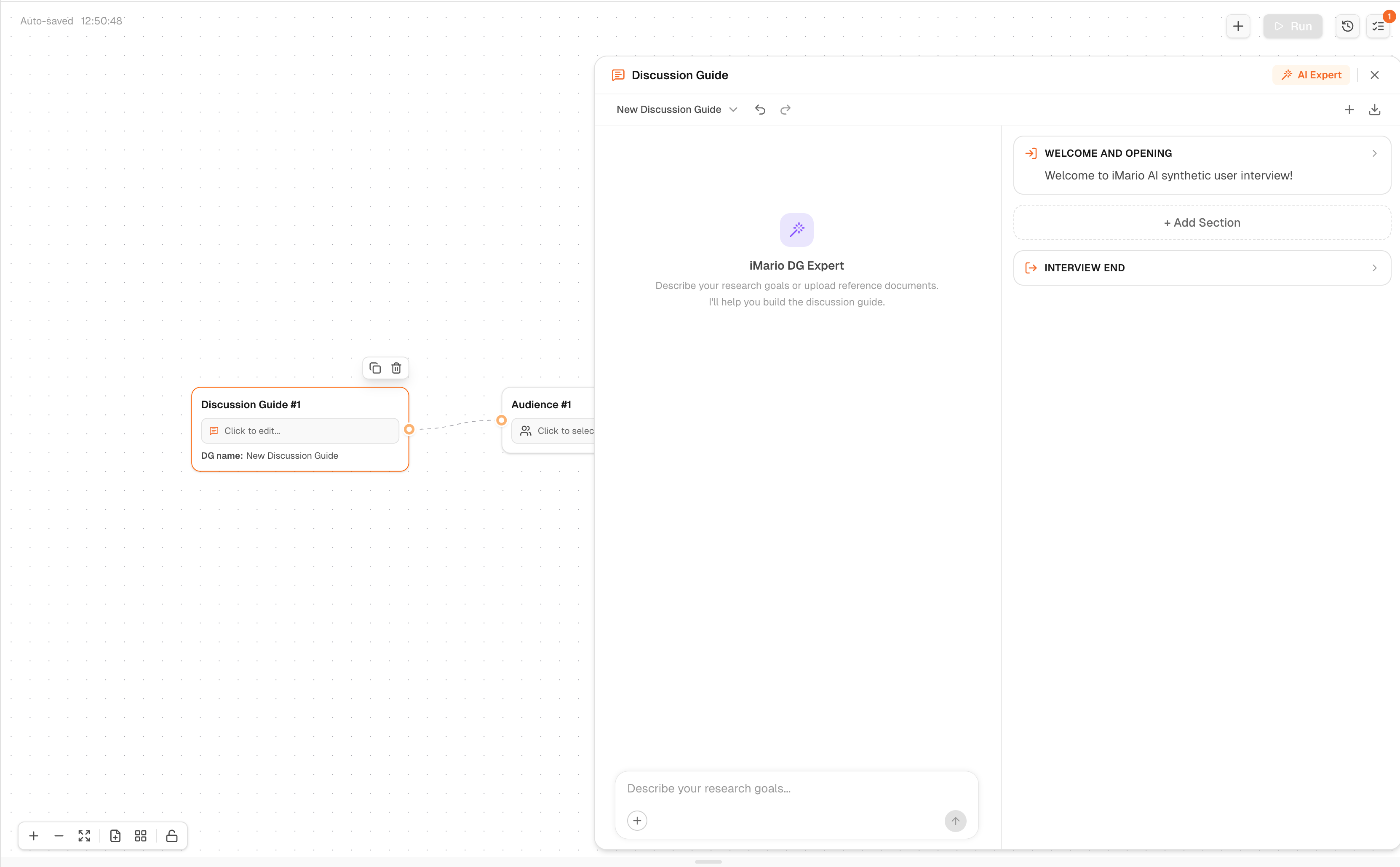Open the version history clock icon
The image size is (1400, 867).
coord(1347,27)
